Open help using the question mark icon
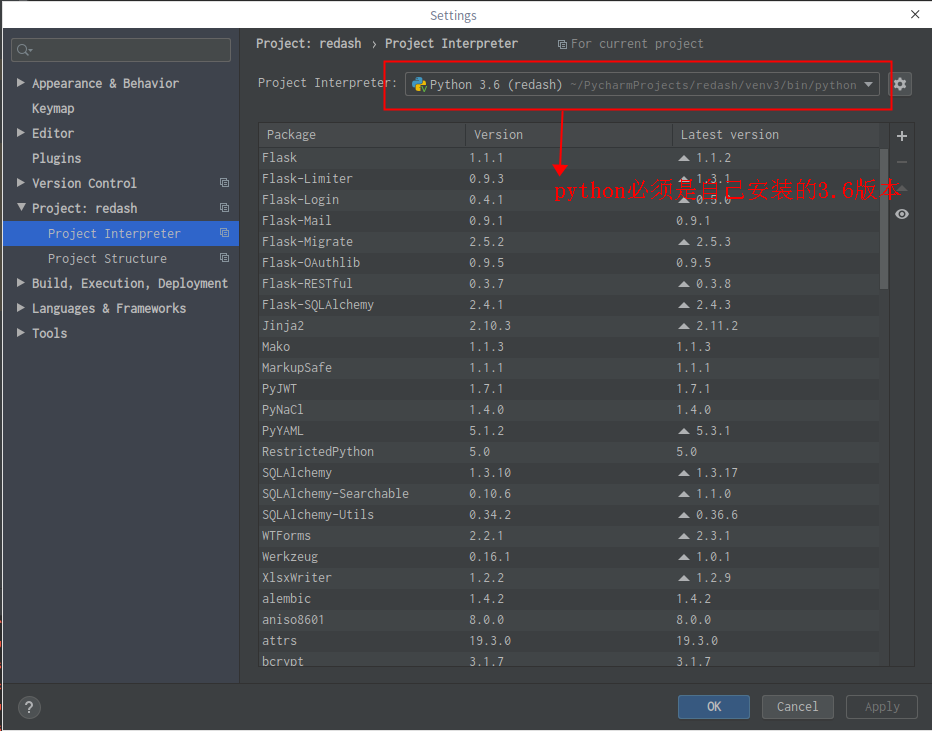Viewport: 932px width, 731px height. (28, 707)
